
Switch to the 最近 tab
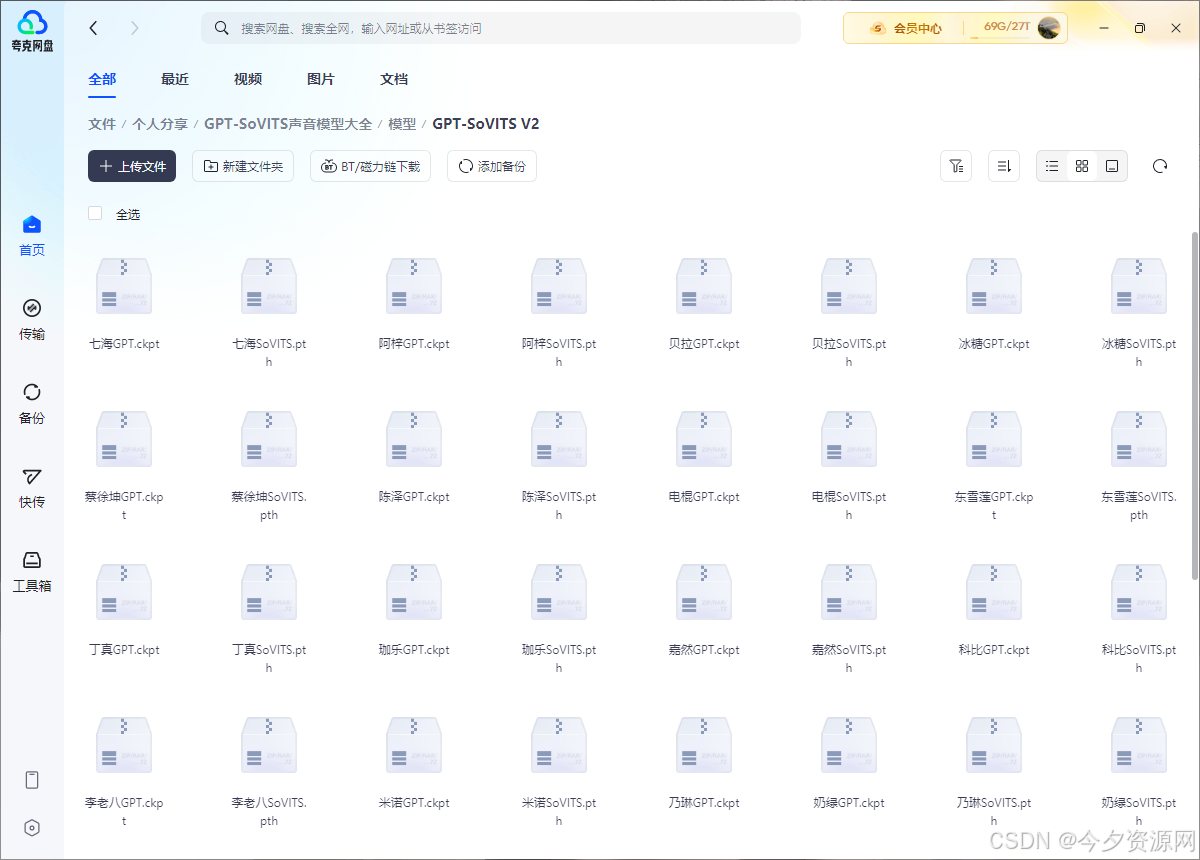(175, 79)
